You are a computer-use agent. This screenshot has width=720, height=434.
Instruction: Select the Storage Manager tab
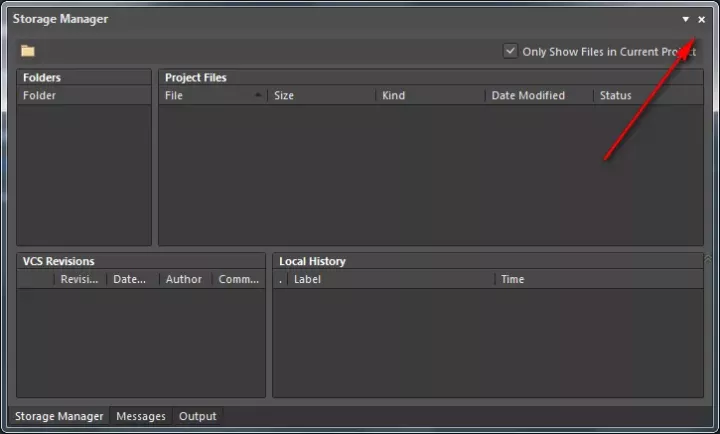pos(58,416)
